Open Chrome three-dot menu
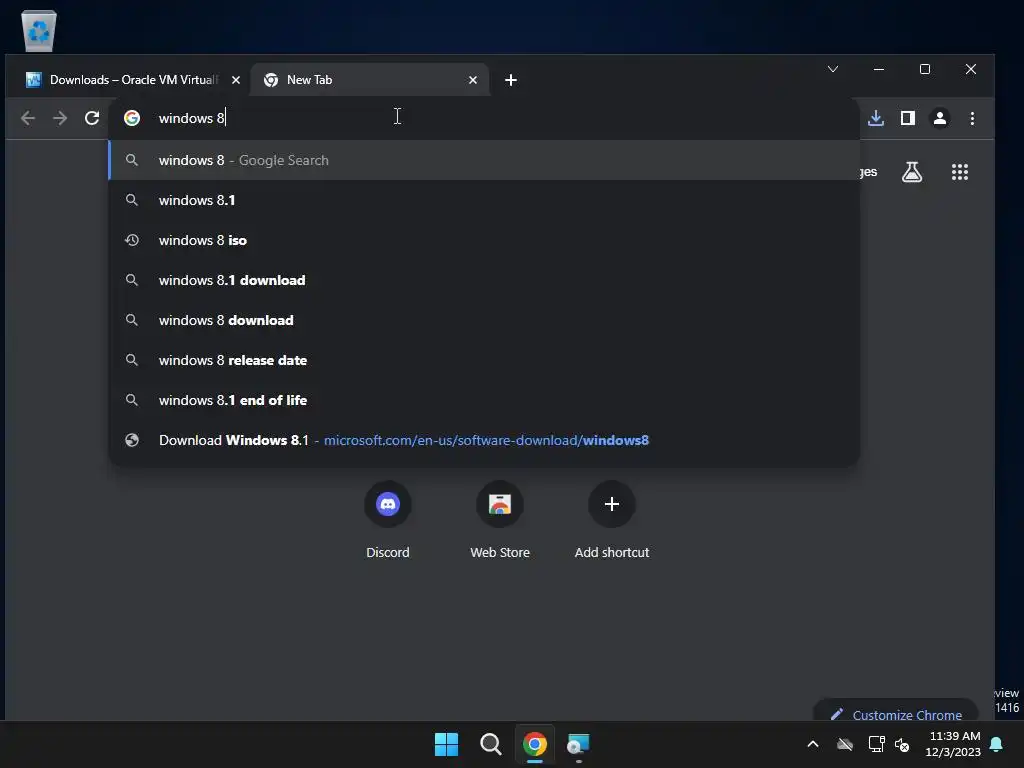This screenshot has width=1024, height=768. point(972,118)
